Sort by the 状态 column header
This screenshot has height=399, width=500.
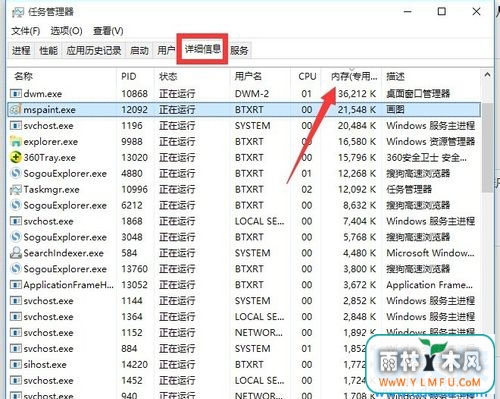click(192, 76)
